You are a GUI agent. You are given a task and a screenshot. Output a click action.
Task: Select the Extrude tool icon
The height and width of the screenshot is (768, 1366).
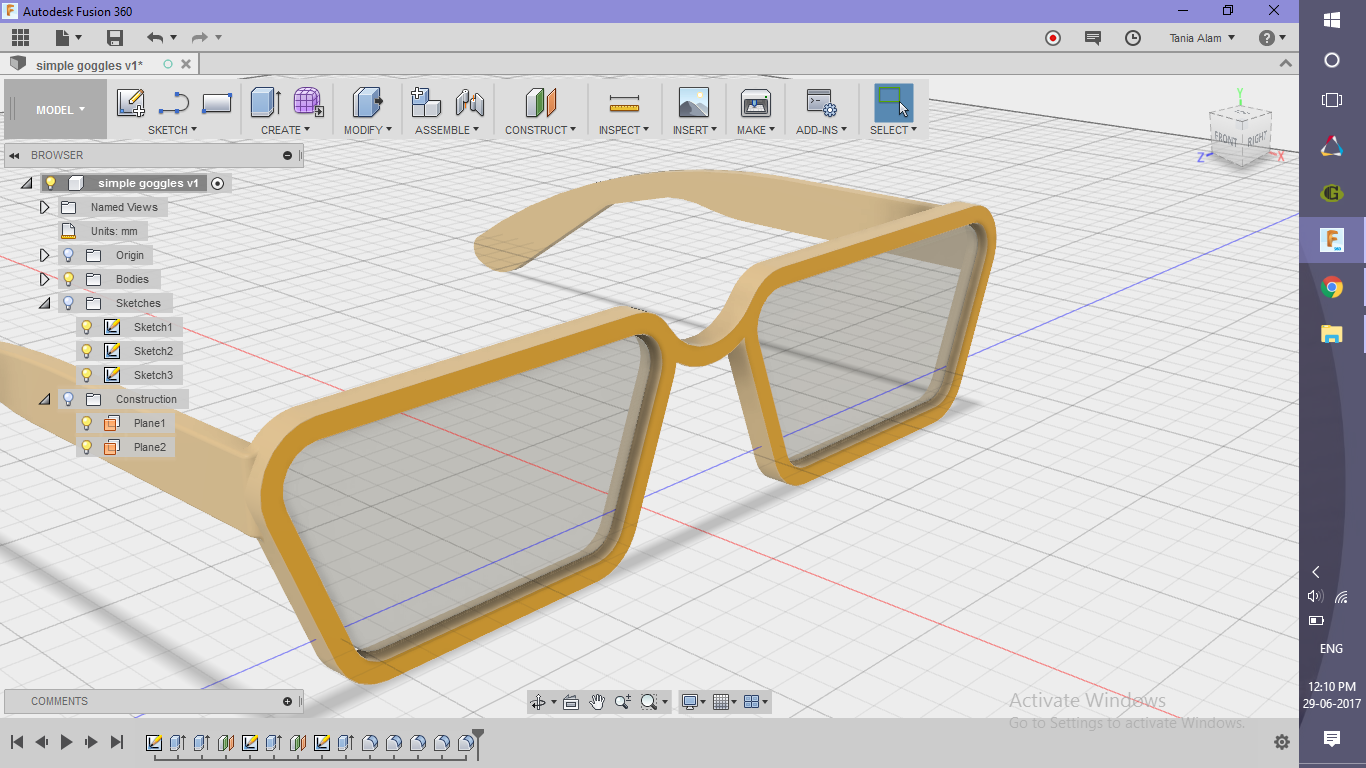pos(265,103)
